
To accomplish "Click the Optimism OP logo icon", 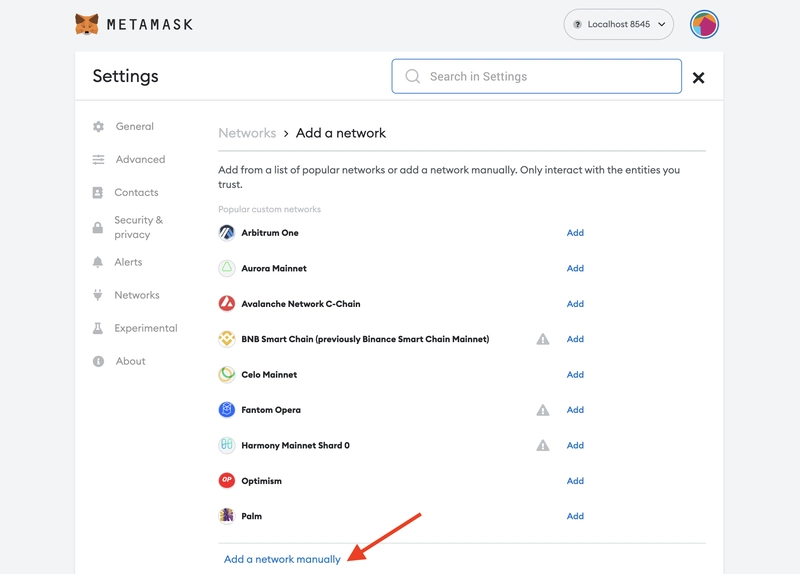I will pos(227,481).
